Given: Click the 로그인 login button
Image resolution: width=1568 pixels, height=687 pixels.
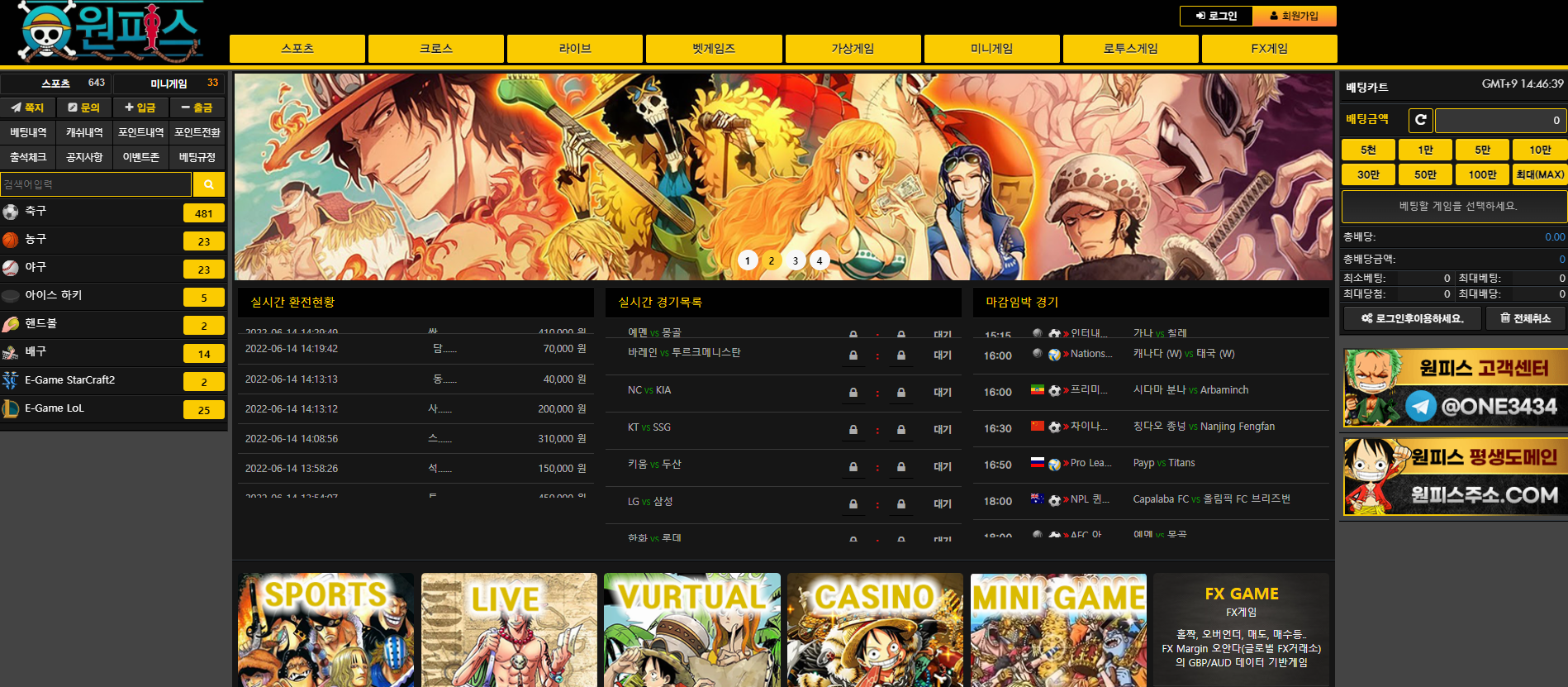Looking at the screenshot, I should [1217, 16].
